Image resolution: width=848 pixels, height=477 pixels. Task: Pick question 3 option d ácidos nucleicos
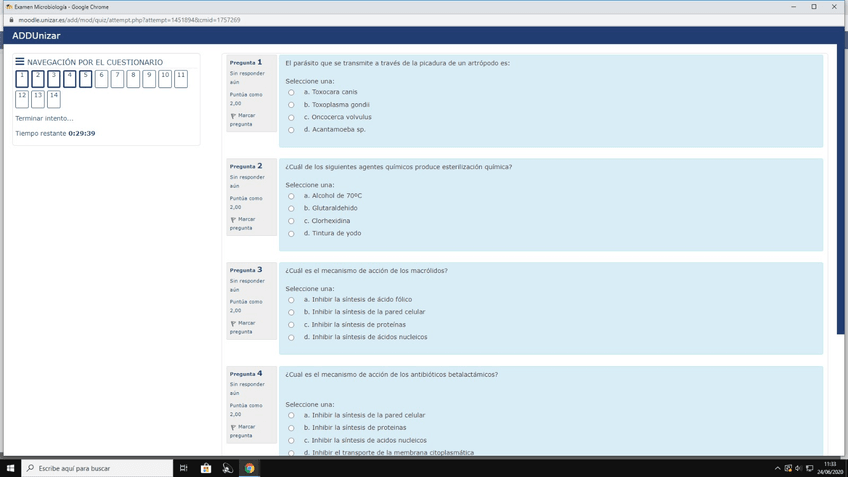click(291, 337)
